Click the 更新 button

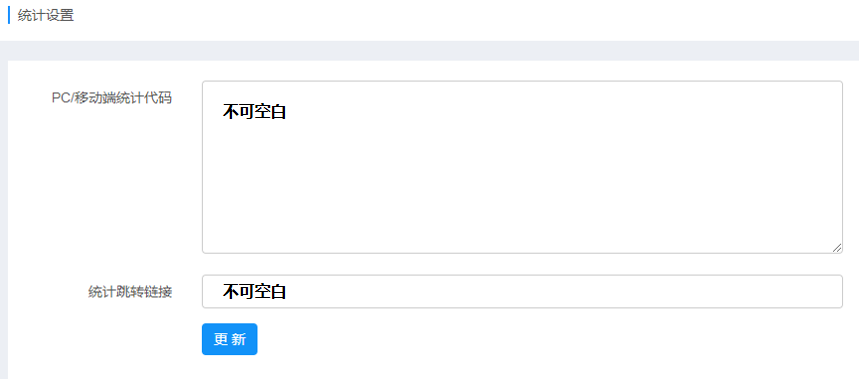coord(230,339)
